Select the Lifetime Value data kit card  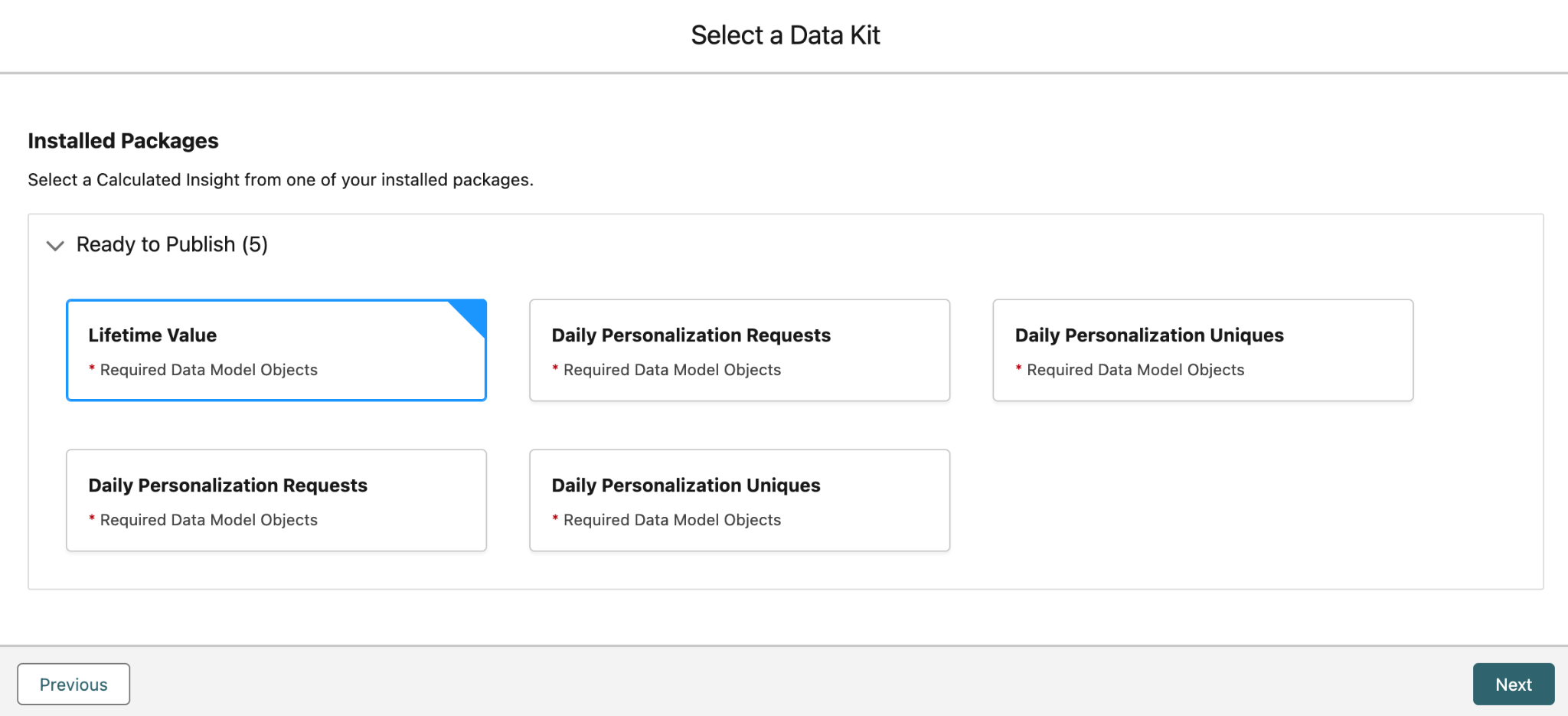pos(276,350)
